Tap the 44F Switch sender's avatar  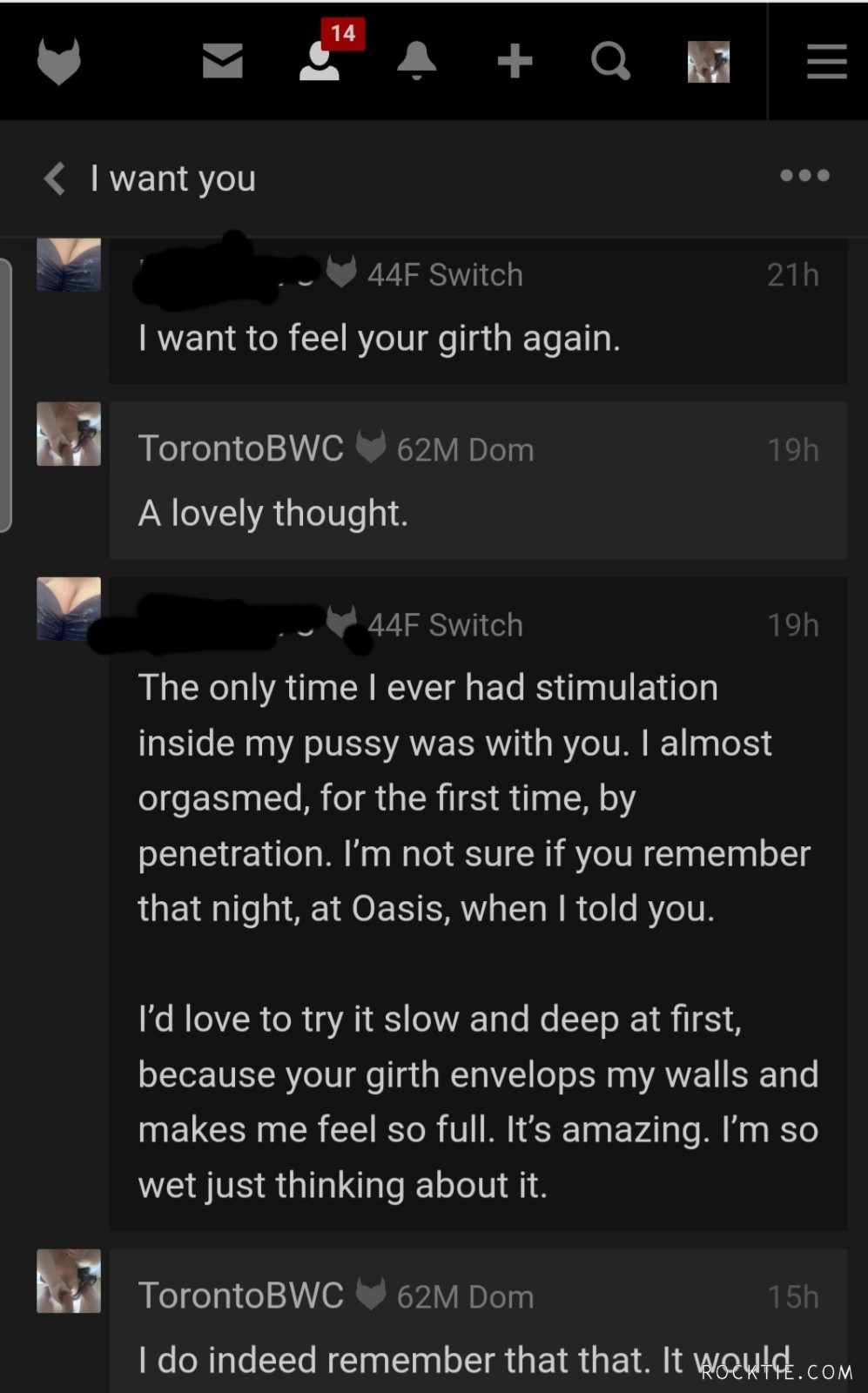point(68,264)
